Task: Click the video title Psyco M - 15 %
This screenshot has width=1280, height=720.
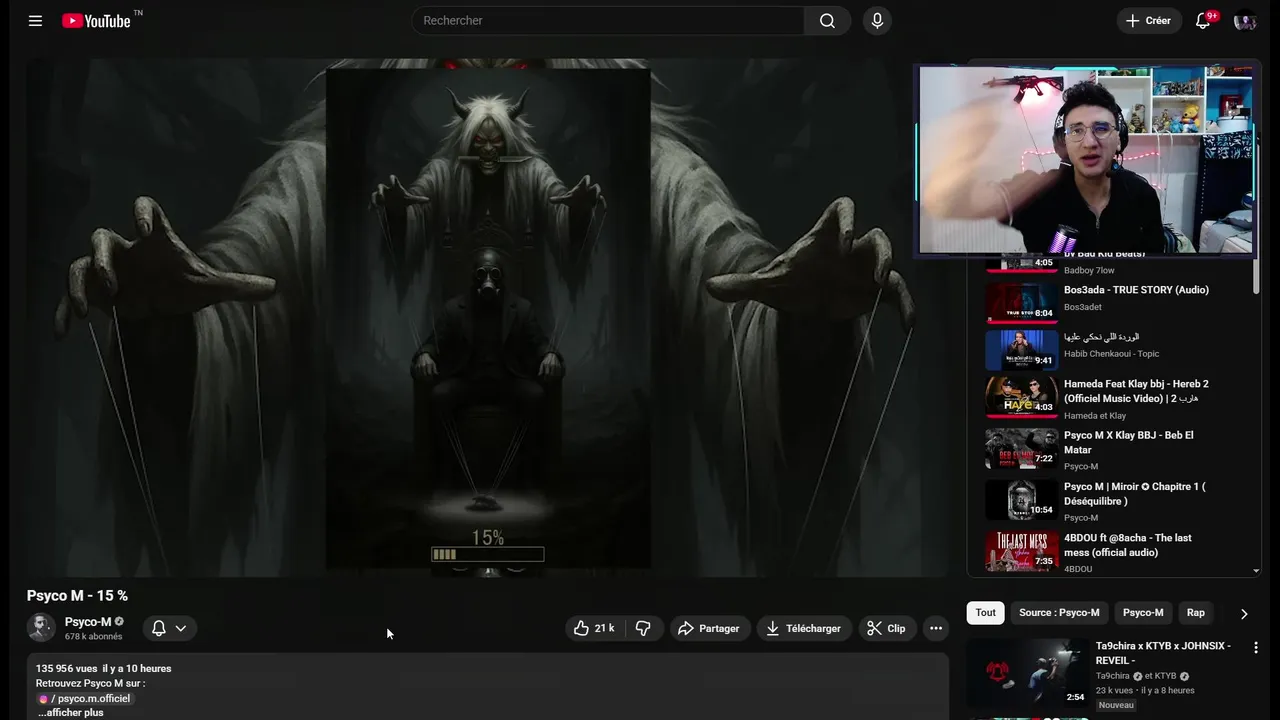Action: (x=77, y=595)
